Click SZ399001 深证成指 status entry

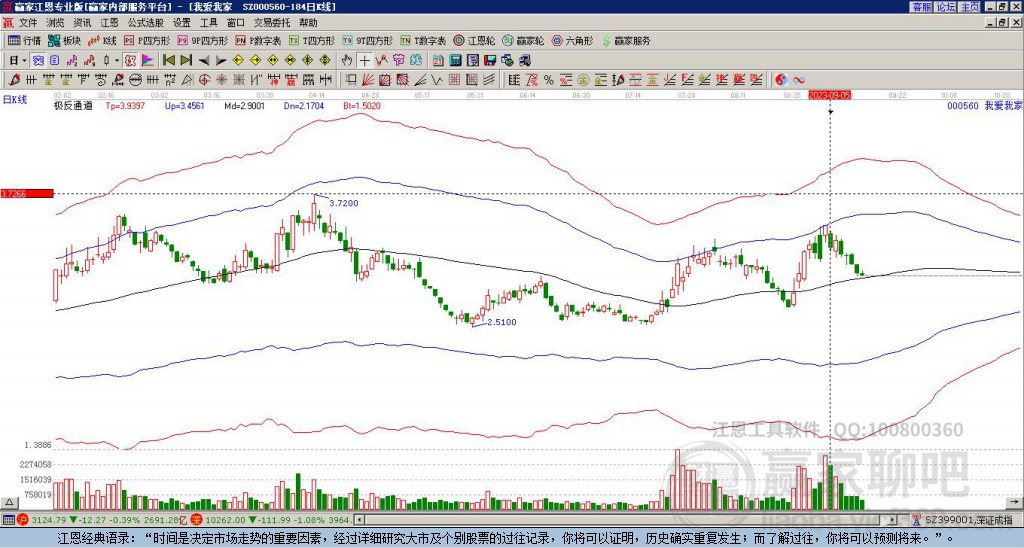tap(970, 520)
